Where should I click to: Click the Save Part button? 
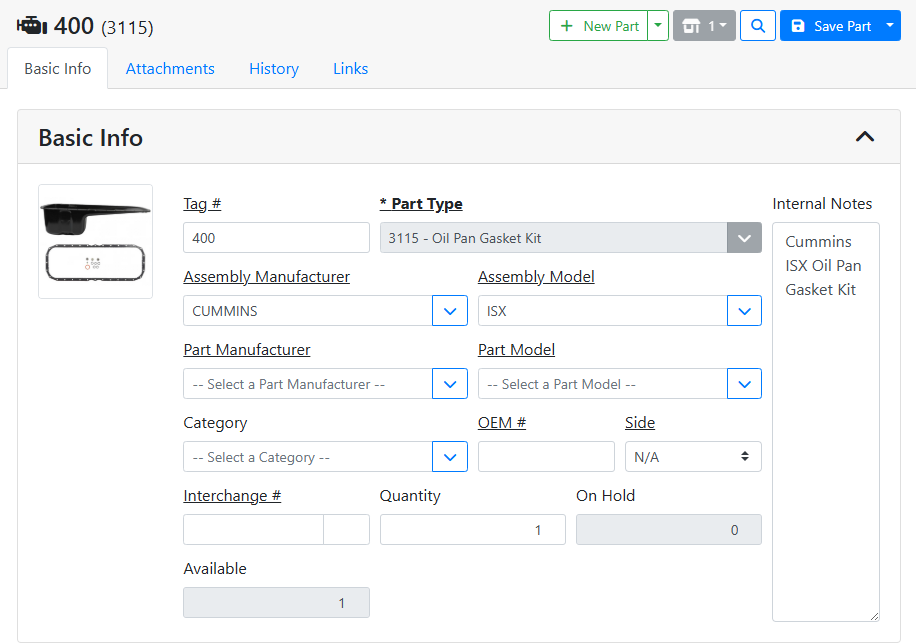coord(830,26)
